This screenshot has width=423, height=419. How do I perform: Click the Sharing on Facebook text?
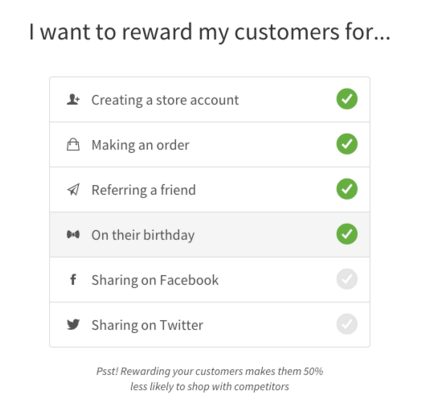(x=155, y=280)
